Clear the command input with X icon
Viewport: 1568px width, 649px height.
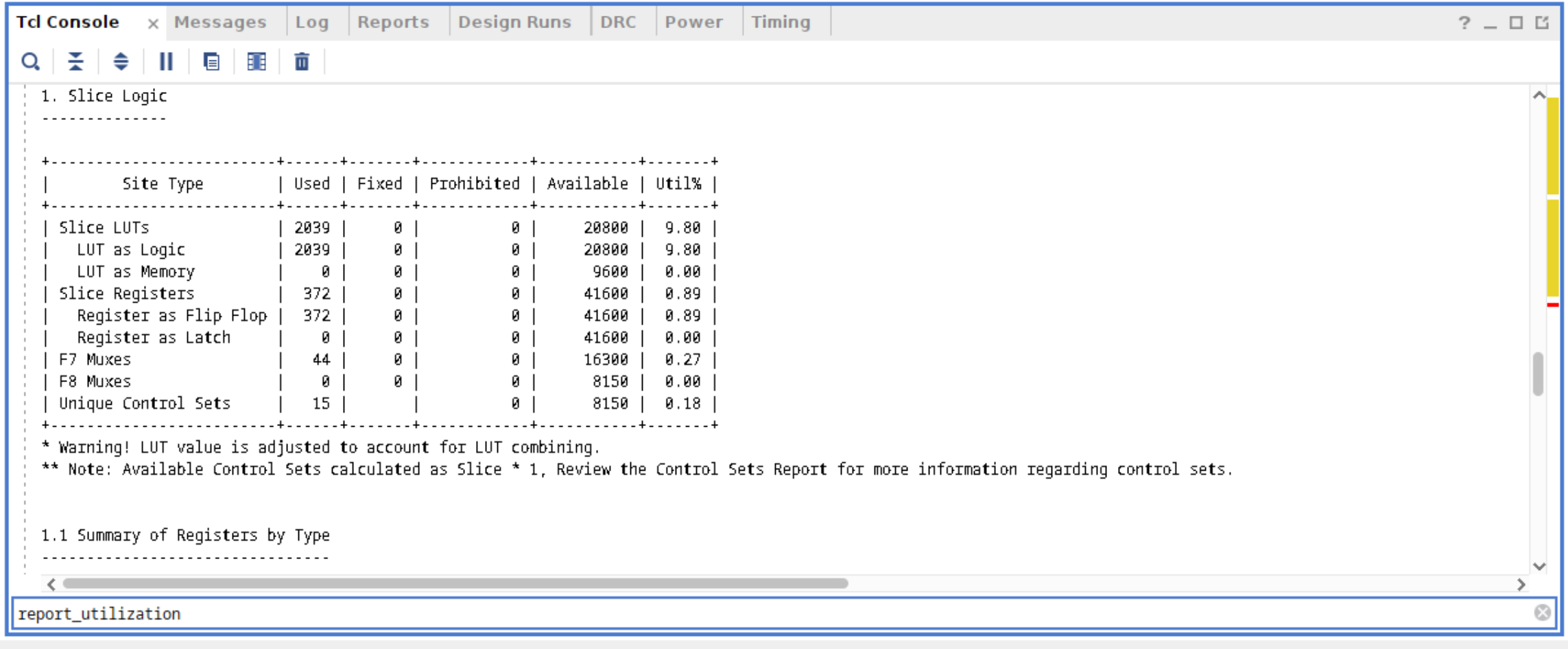(x=1542, y=613)
